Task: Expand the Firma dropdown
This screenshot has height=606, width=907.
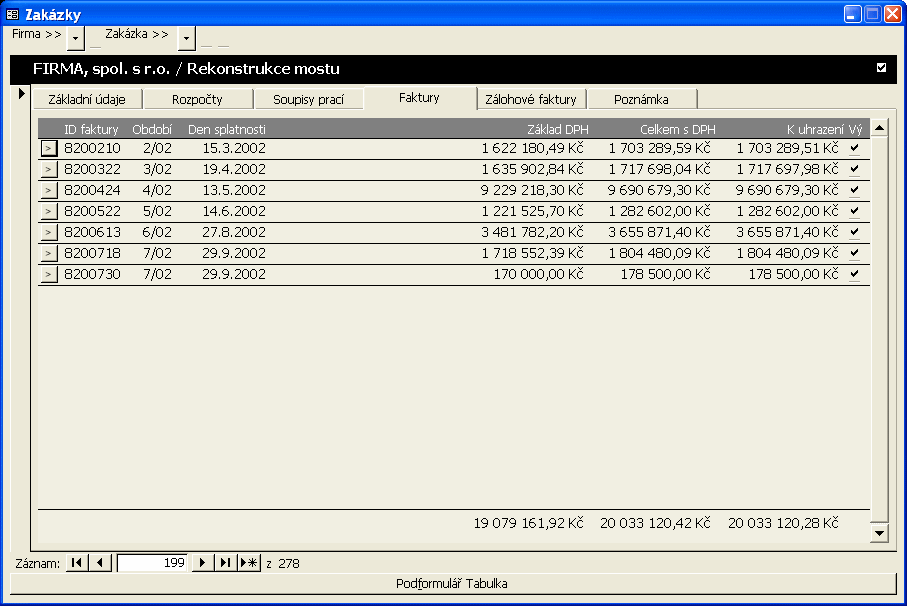Action: [76, 38]
